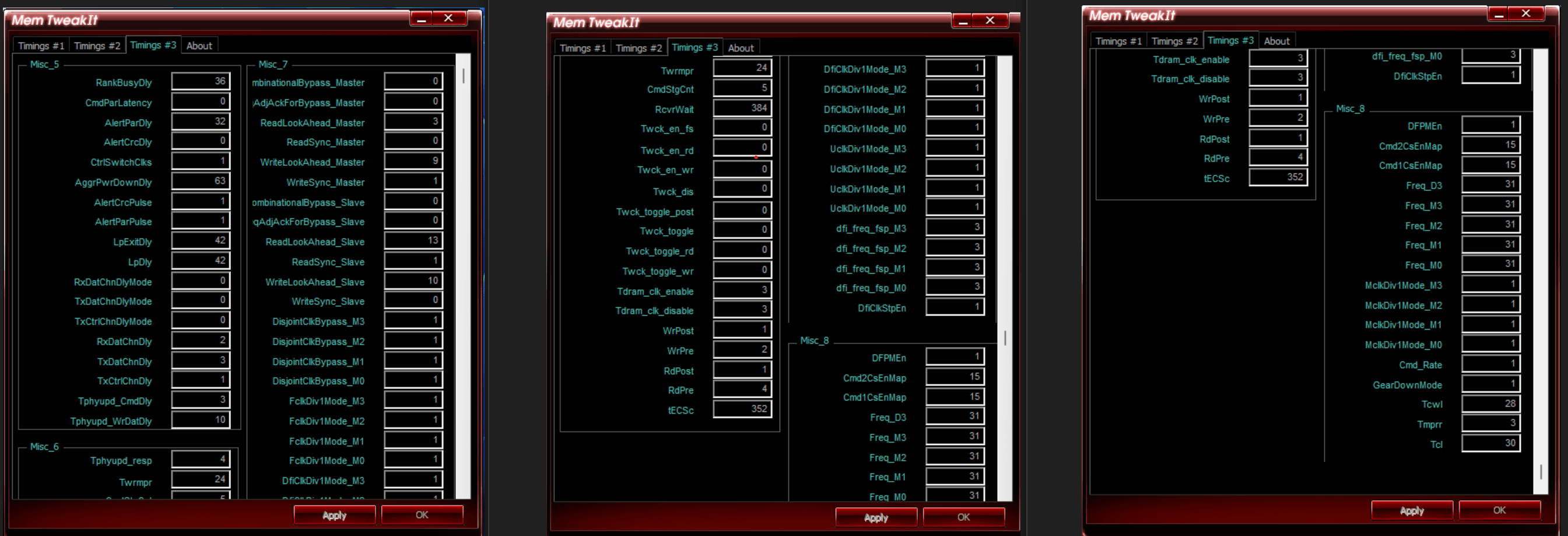Focus Cmd2CsEnMap field in right Mem TweakIt window
Viewport: 1568px width, 536px height.
click(x=1491, y=145)
